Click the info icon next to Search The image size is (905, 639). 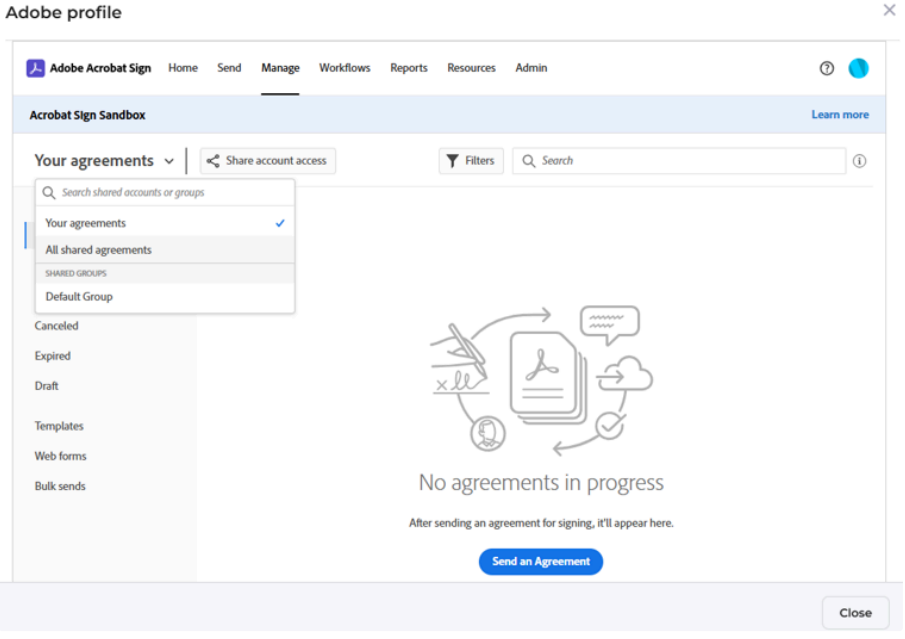pyautogui.click(x=859, y=161)
